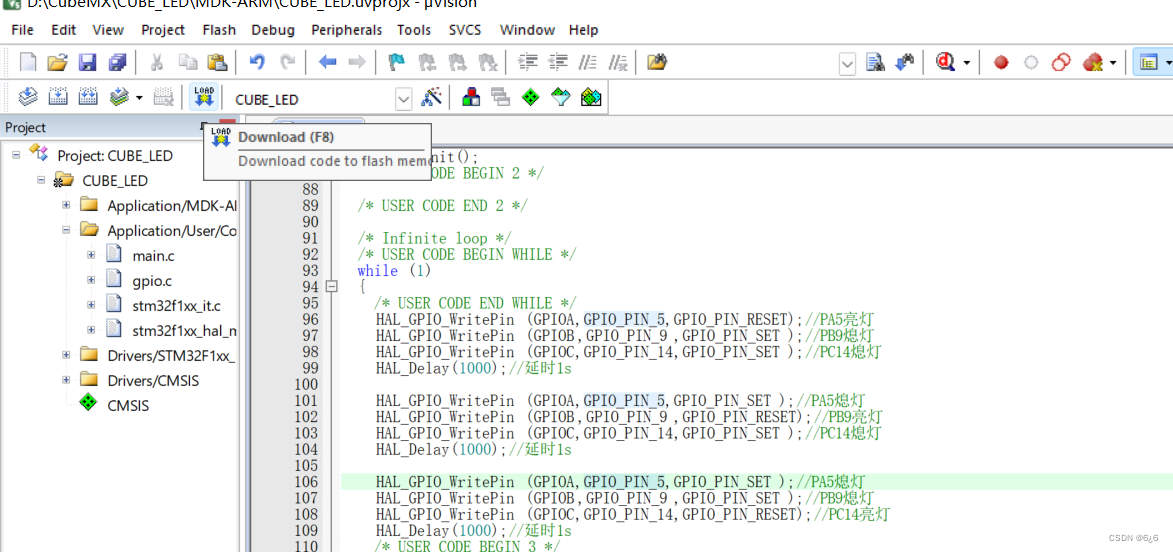Click the Find document search icon
This screenshot has height=552, width=1173.
(876, 63)
